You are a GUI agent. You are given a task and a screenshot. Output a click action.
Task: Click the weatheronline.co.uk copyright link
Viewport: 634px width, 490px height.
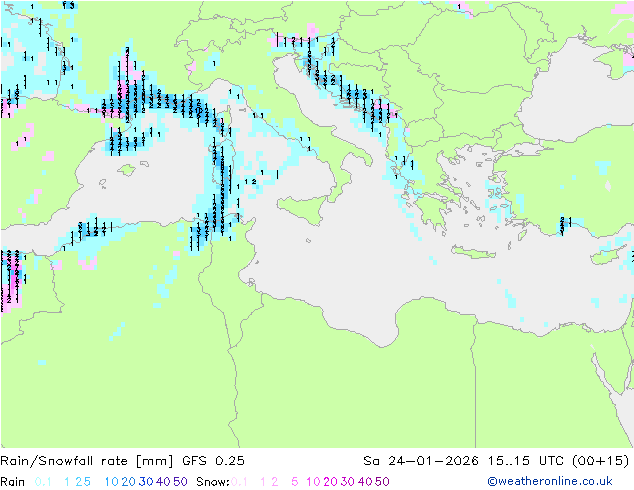point(550,481)
